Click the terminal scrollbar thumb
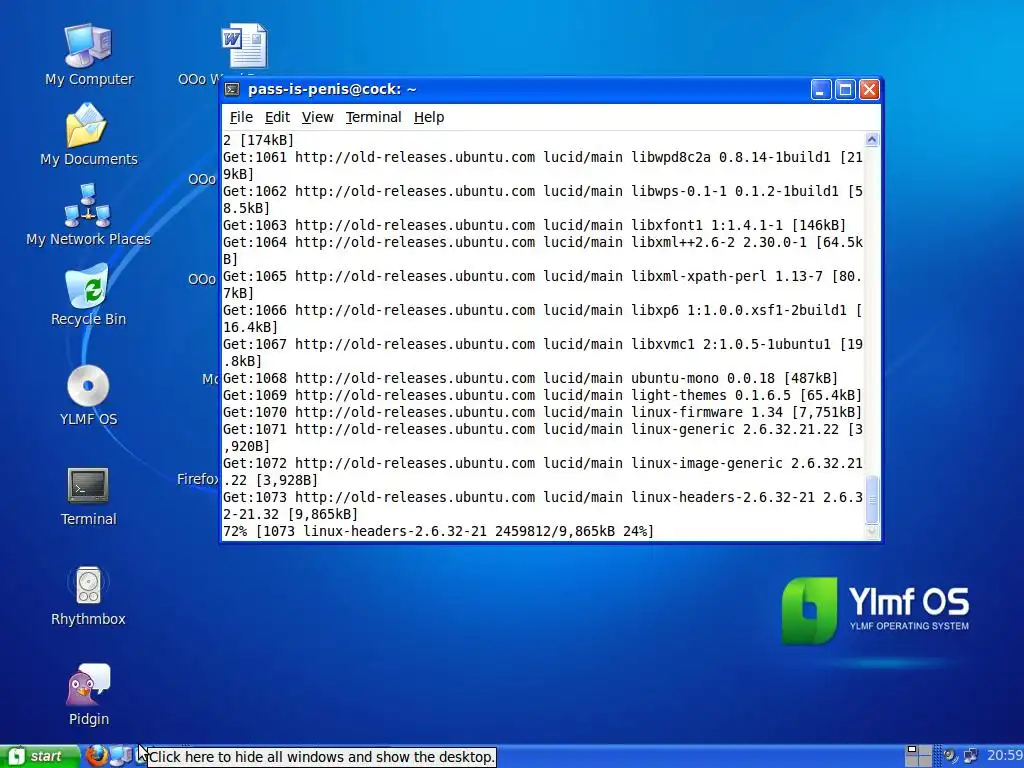 point(872,500)
